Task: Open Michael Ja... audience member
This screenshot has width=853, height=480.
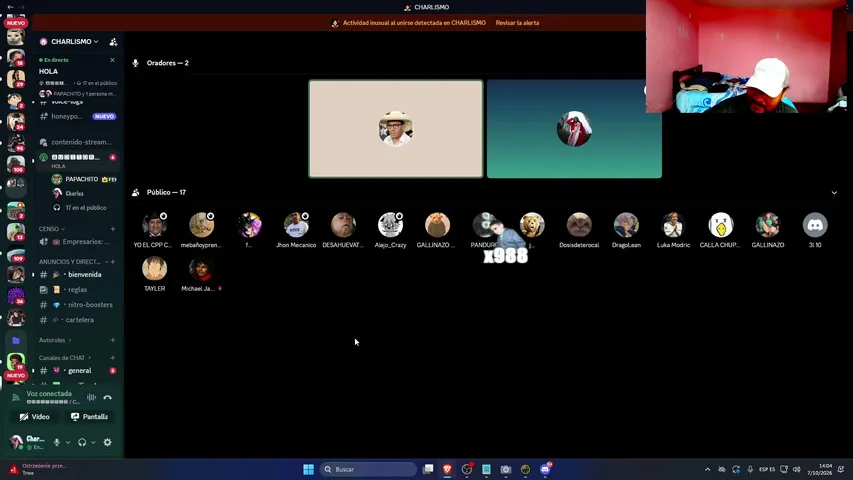Action: pos(201,274)
